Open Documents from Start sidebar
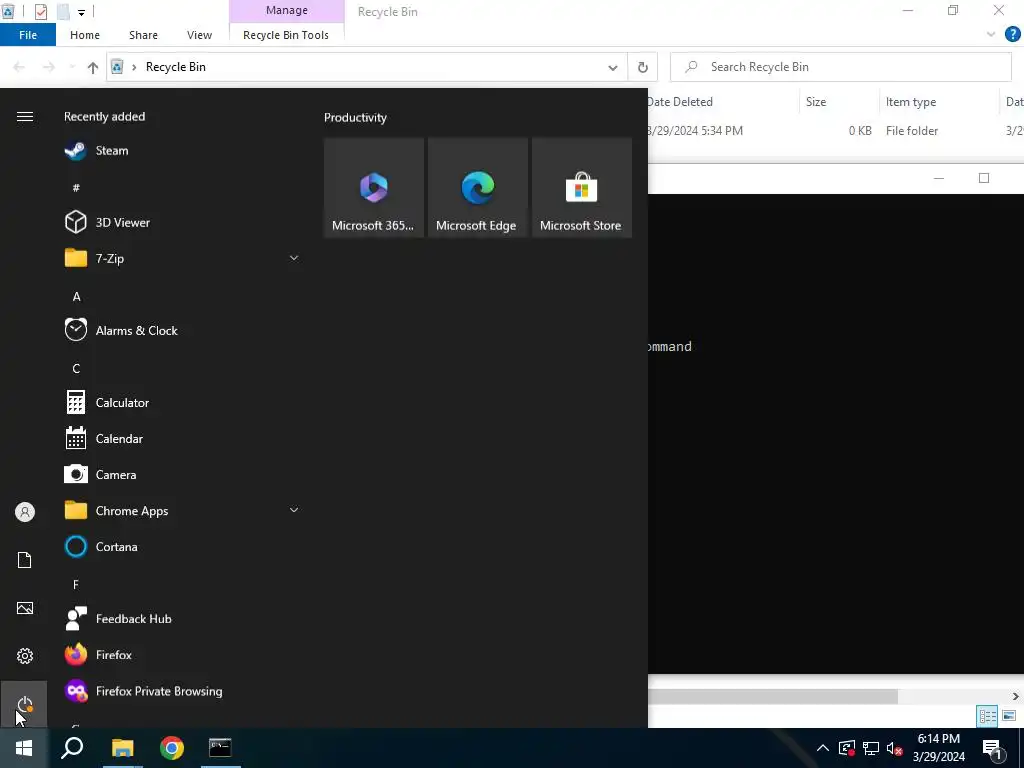Viewport: 1024px width, 768px height. pos(25,560)
